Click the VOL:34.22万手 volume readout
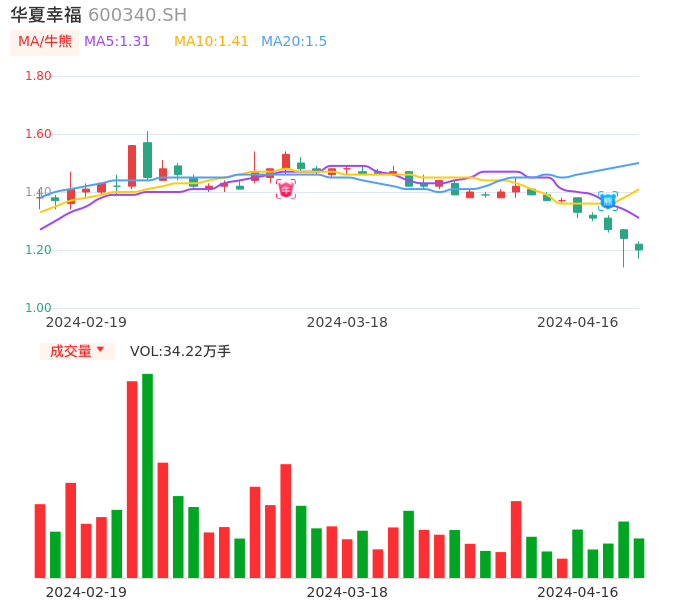686x606 pixels. point(180,351)
